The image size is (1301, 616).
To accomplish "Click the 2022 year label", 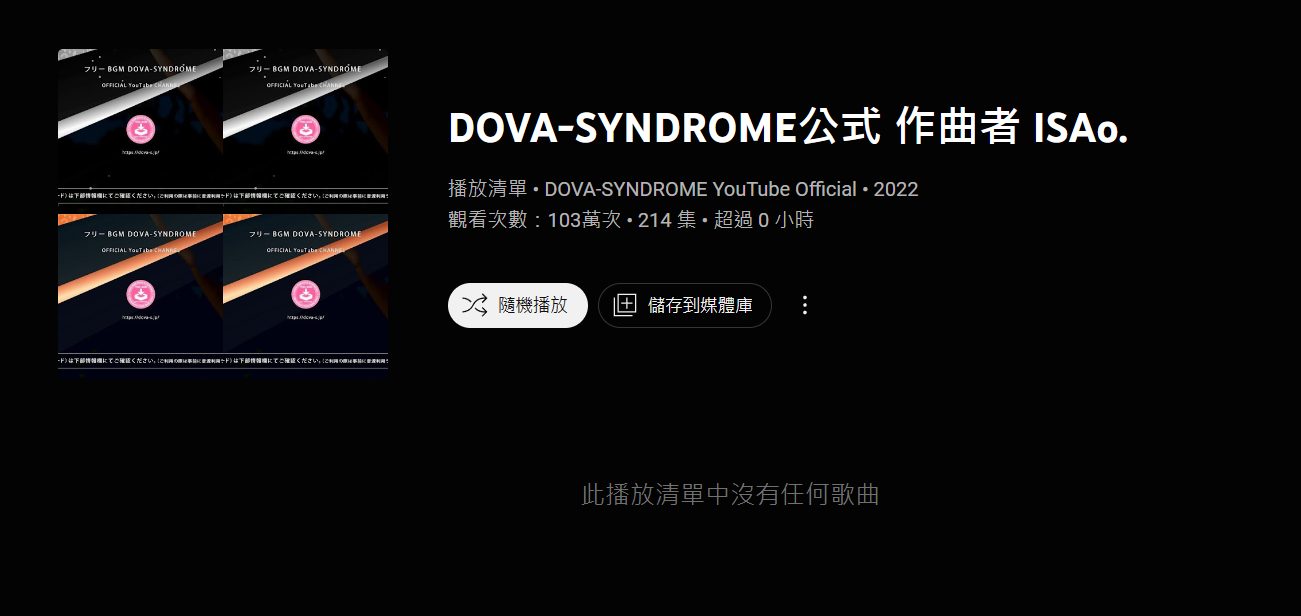I will (x=896, y=189).
